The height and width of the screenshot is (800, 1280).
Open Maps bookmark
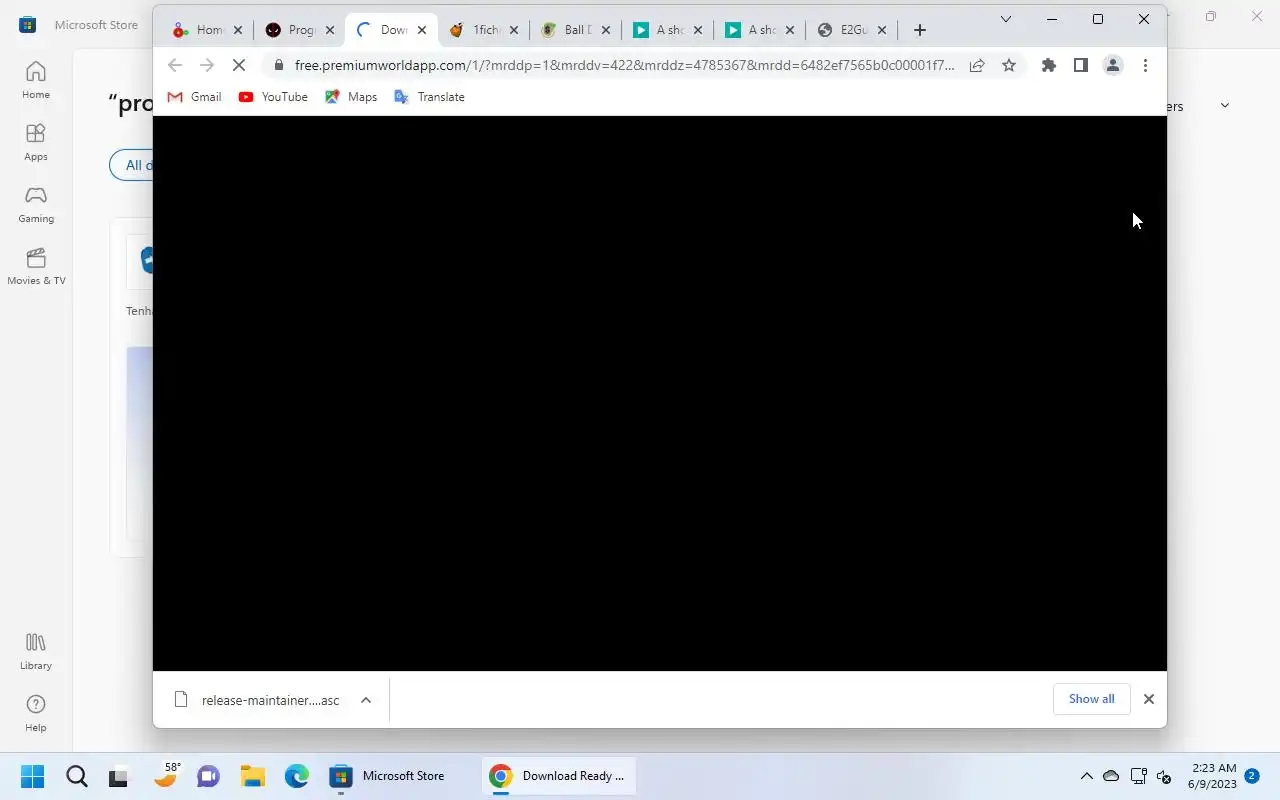(x=351, y=97)
